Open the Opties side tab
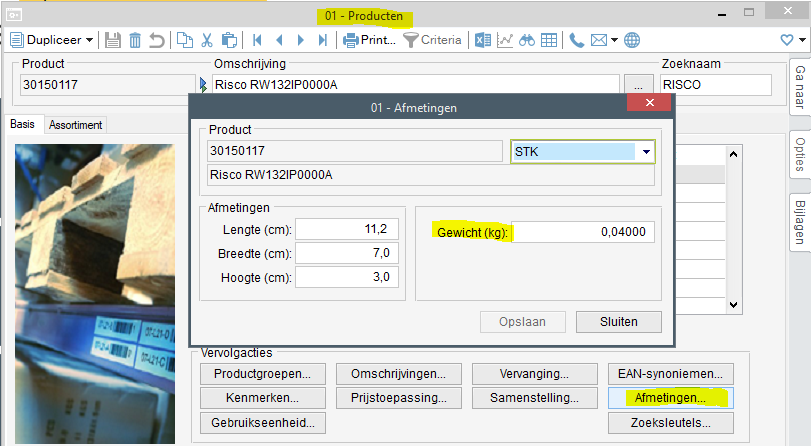This screenshot has height=446, width=811. point(800,155)
